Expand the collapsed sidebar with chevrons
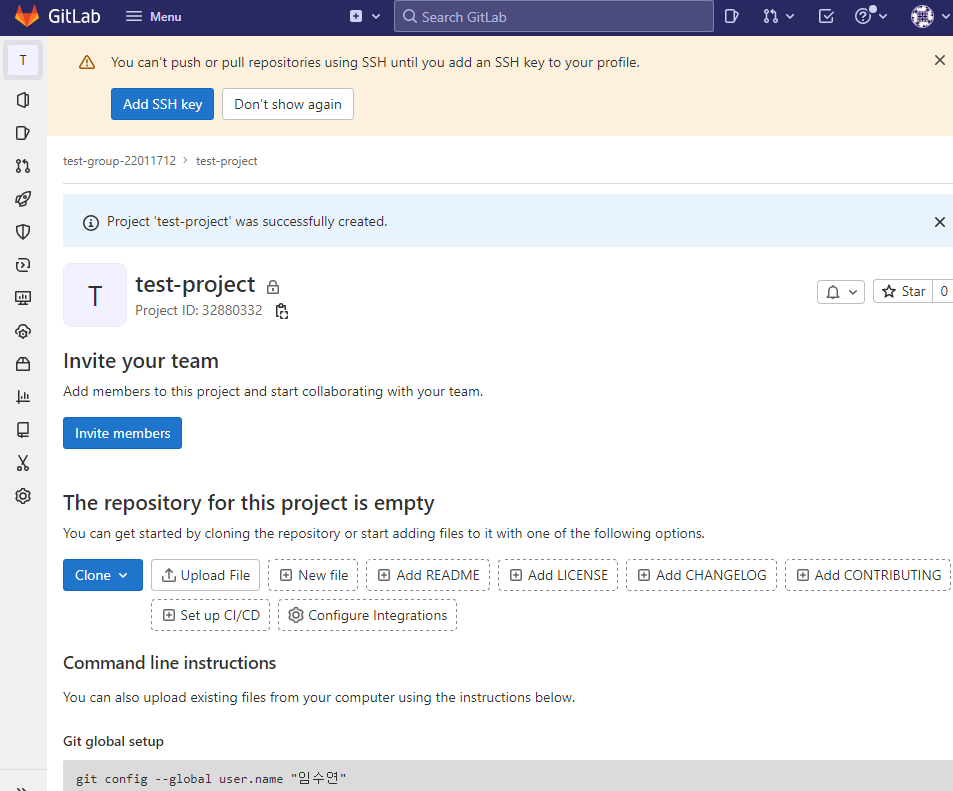 (22, 787)
